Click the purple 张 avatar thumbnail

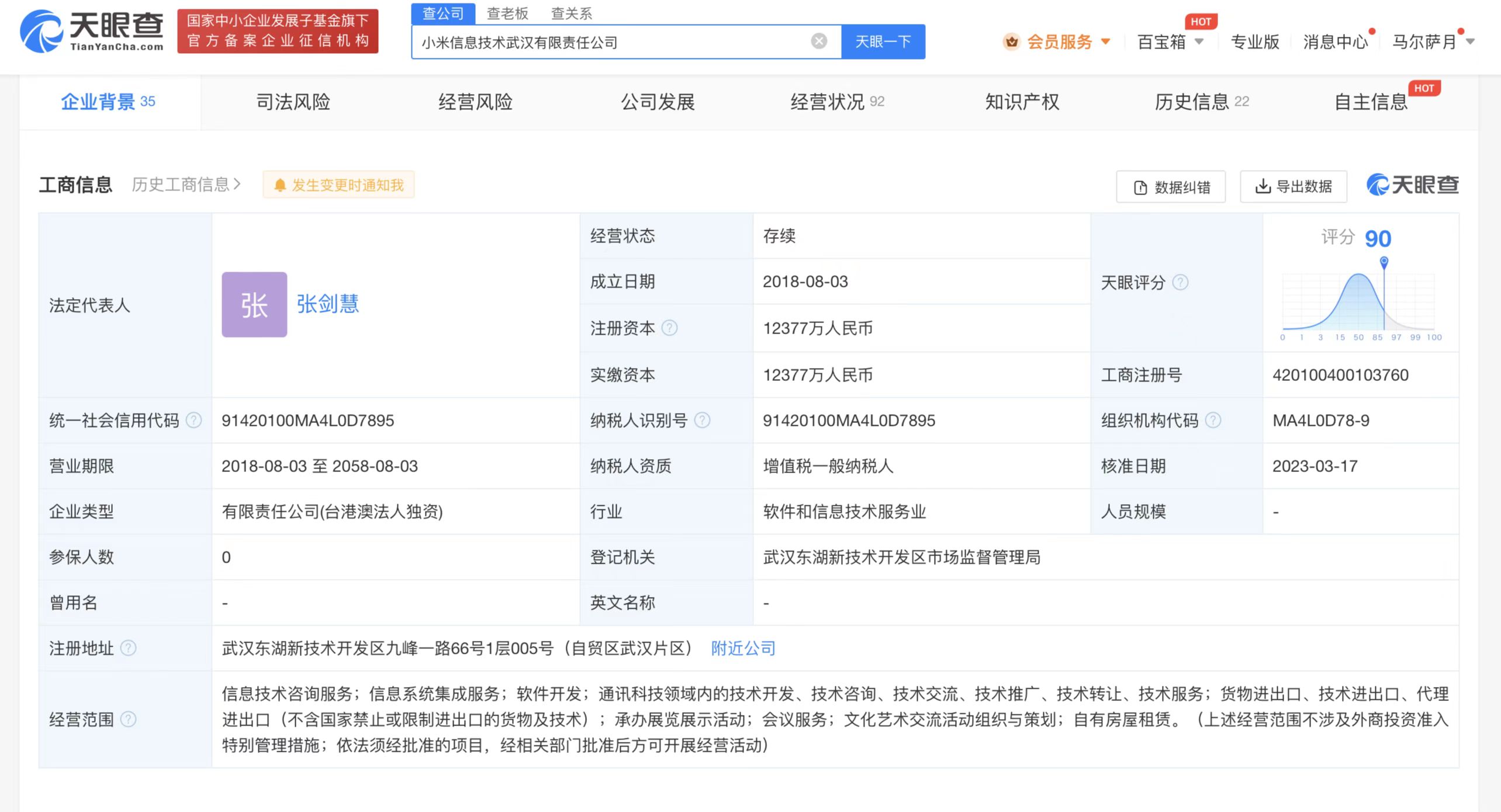[254, 304]
